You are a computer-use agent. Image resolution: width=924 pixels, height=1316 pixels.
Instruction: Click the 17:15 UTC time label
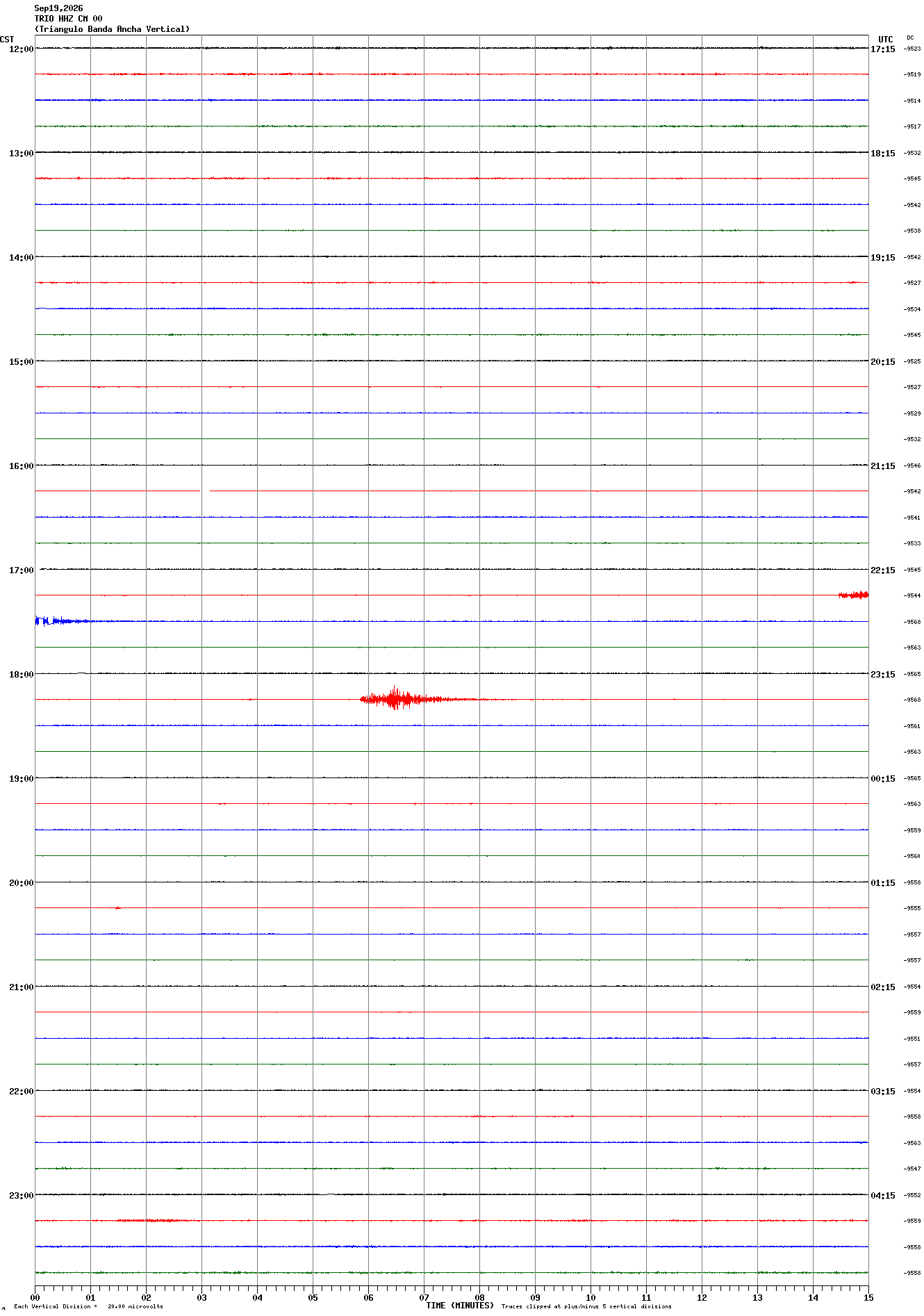(883, 49)
